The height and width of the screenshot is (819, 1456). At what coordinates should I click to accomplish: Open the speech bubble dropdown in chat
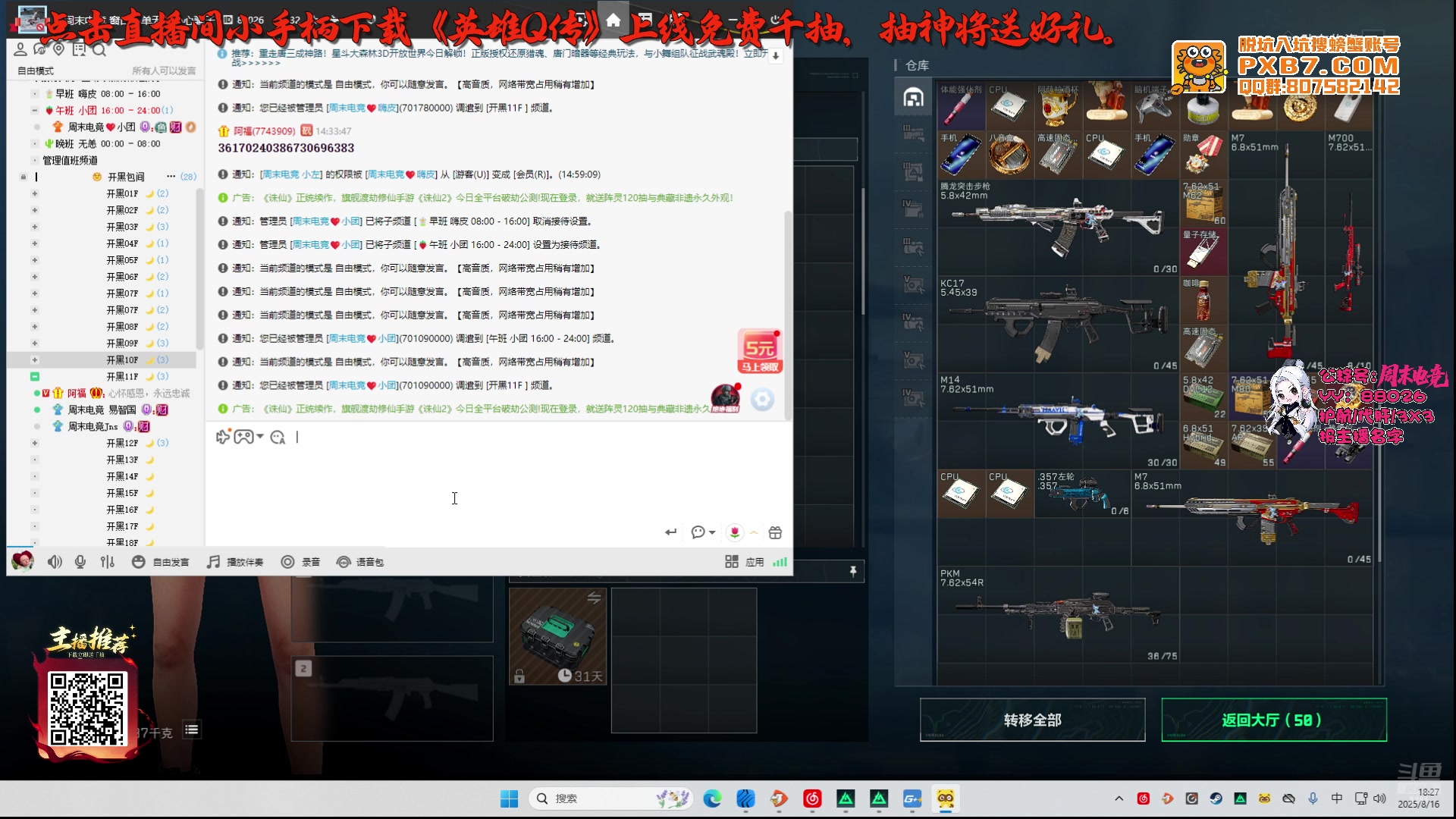(703, 532)
